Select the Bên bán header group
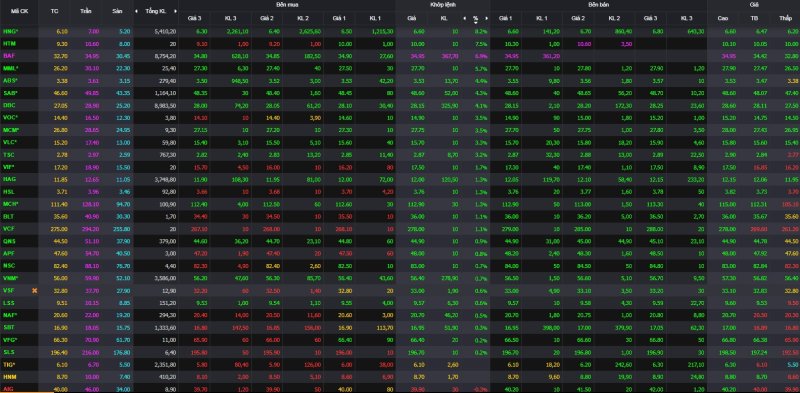The width and height of the screenshot is (800, 393). [597, 4]
